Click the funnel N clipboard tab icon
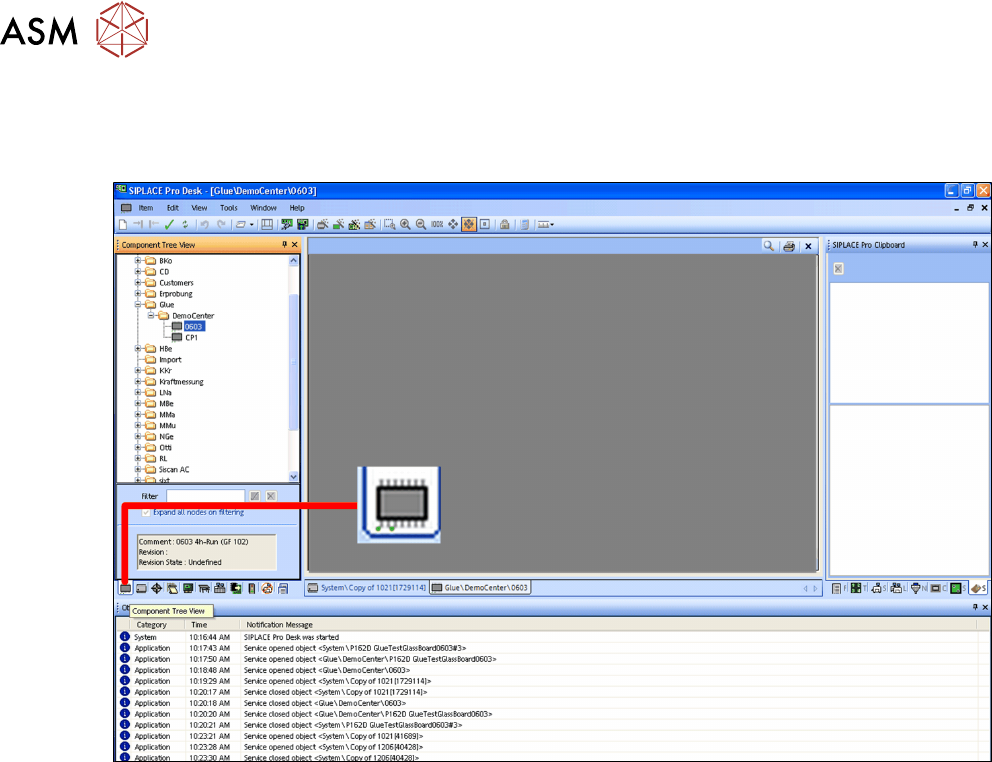992x762 pixels. 917,589
